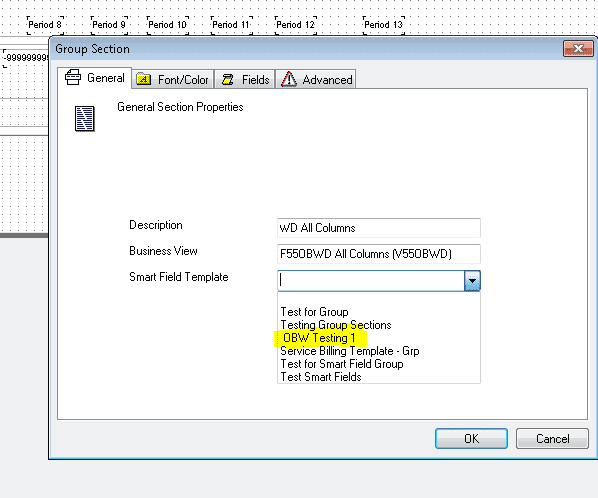598x498 pixels.
Task: Select the Period 10 column header
Action: pyautogui.click(x=167, y=25)
